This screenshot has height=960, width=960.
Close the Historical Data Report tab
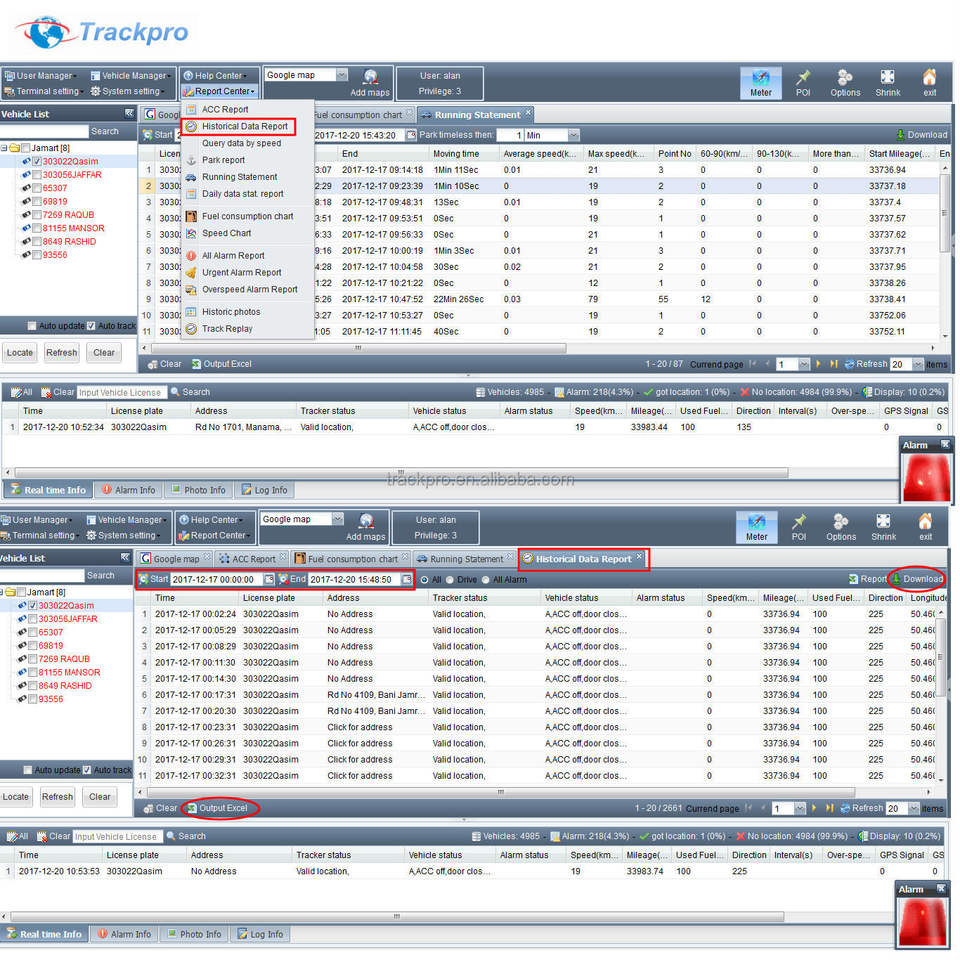pos(640,558)
